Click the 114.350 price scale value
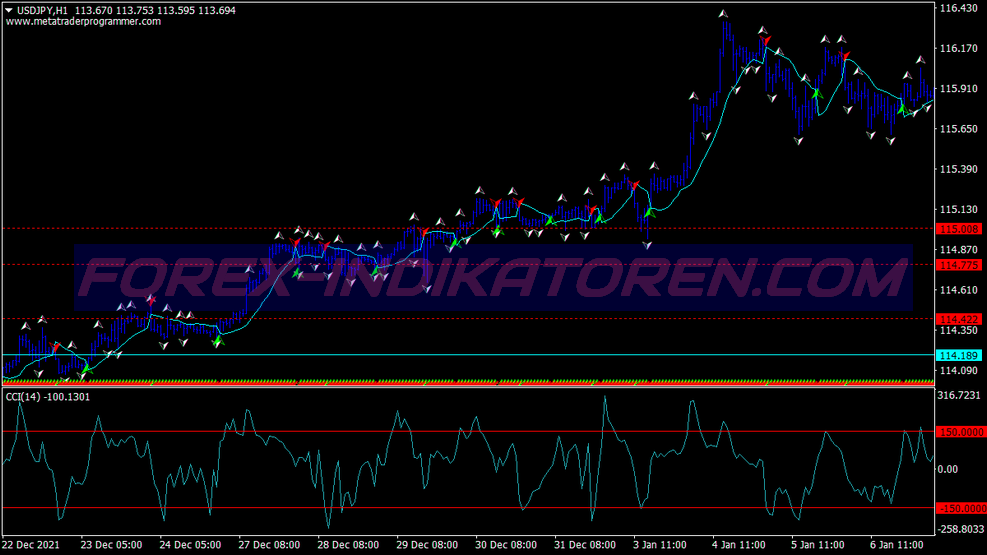The width and height of the screenshot is (987, 555). 959,330
